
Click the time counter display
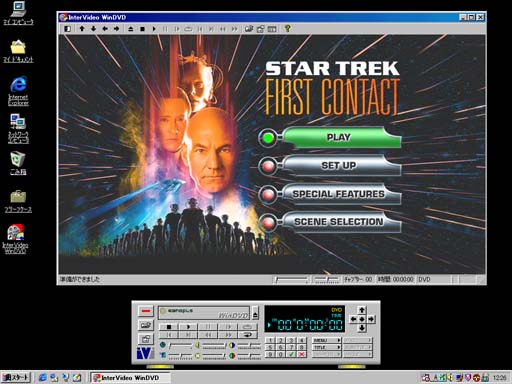[x=305, y=319]
